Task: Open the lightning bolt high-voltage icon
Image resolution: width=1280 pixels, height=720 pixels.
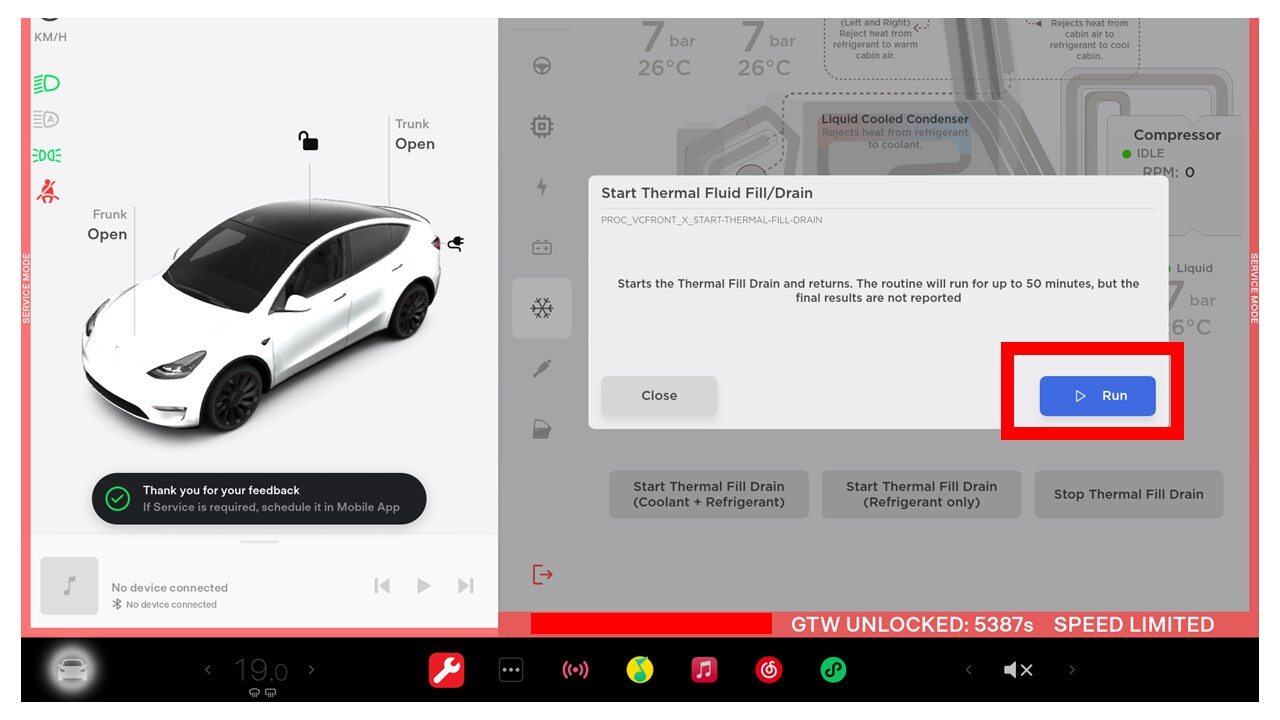Action: click(x=542, y=187)
